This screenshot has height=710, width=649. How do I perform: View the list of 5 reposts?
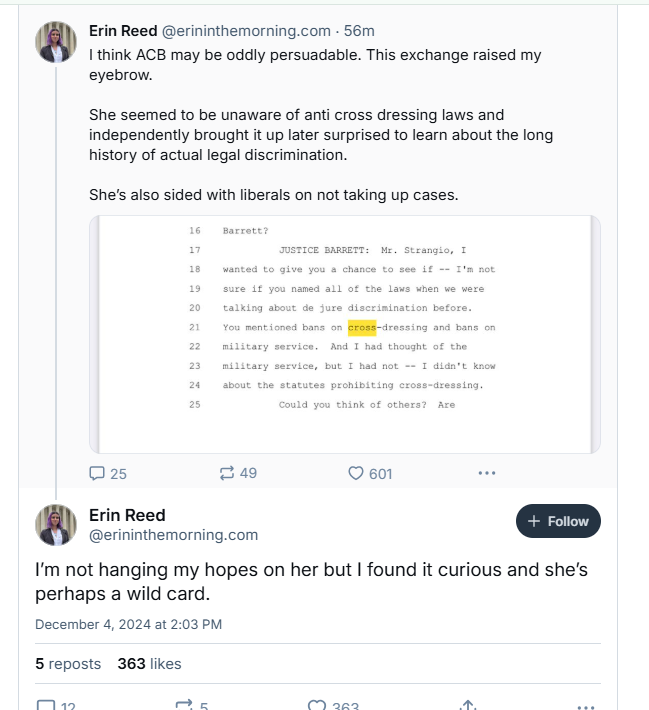(x=68, y=663)
